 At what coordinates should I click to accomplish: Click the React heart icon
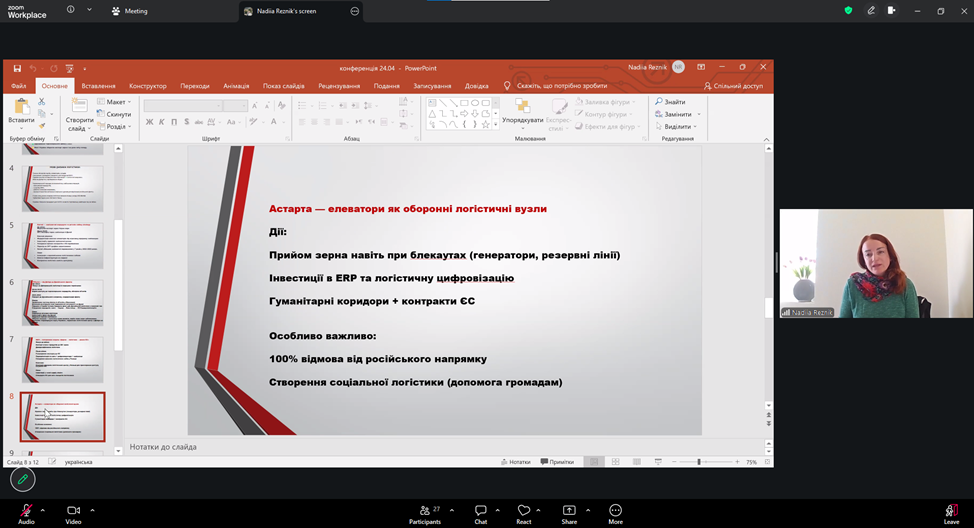(523, 510)
